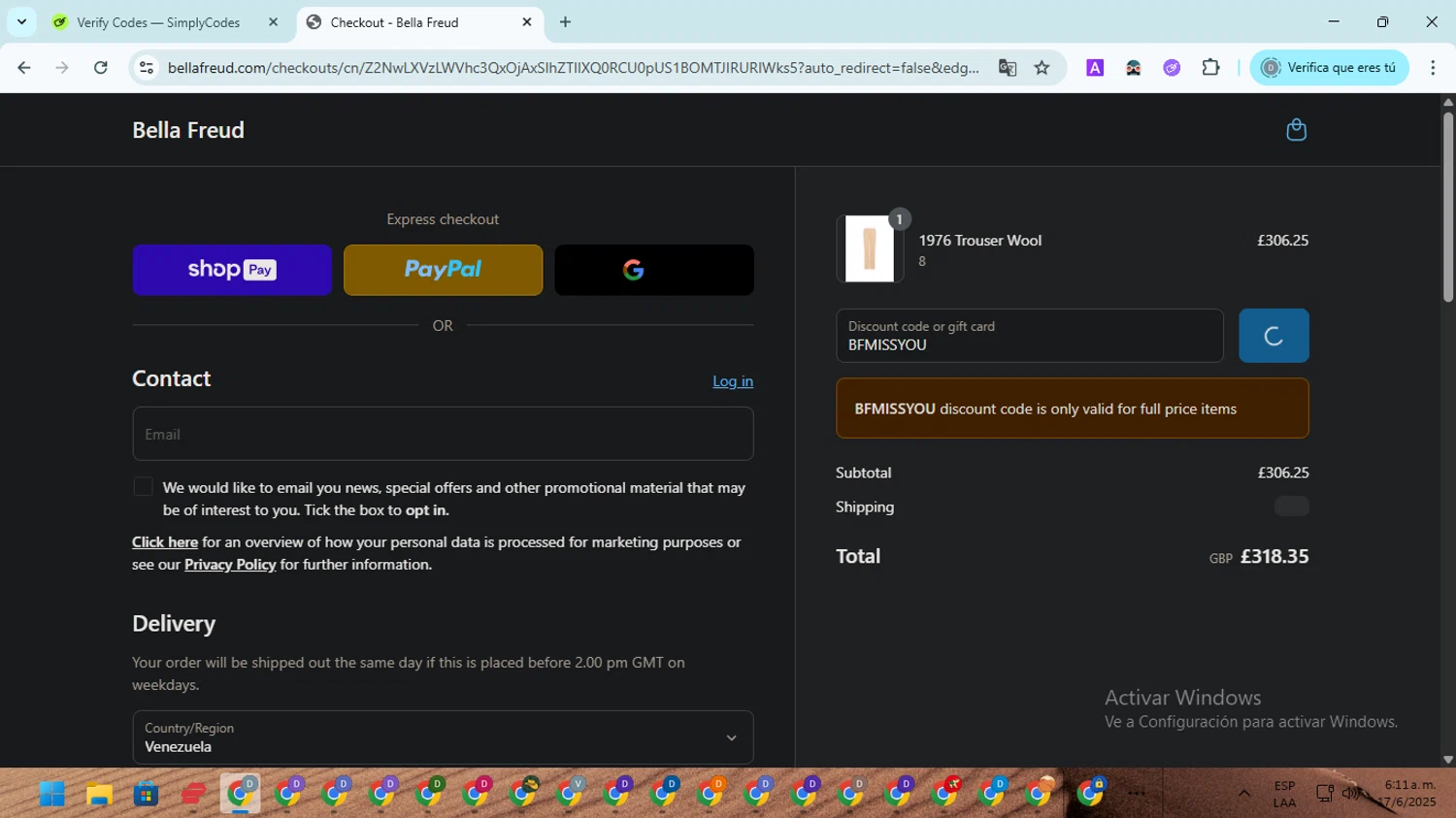
Task: Click the 'Verifica que eres tú' profile button
Action: [x=1329, y=68]
